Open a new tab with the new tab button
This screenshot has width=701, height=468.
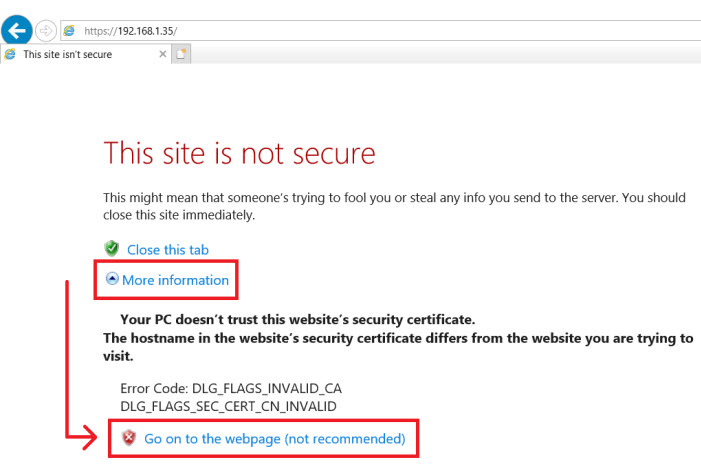[x=181, y=54]
